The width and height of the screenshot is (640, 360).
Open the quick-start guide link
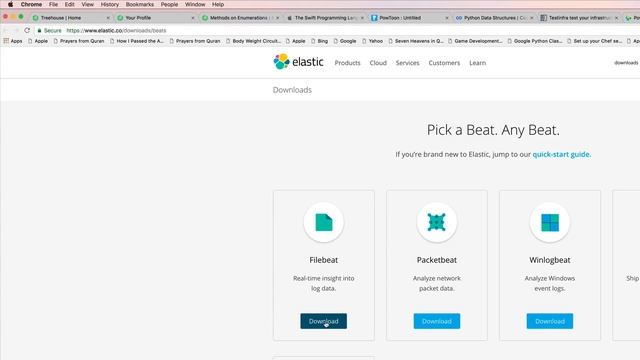(x=562, y=154)
